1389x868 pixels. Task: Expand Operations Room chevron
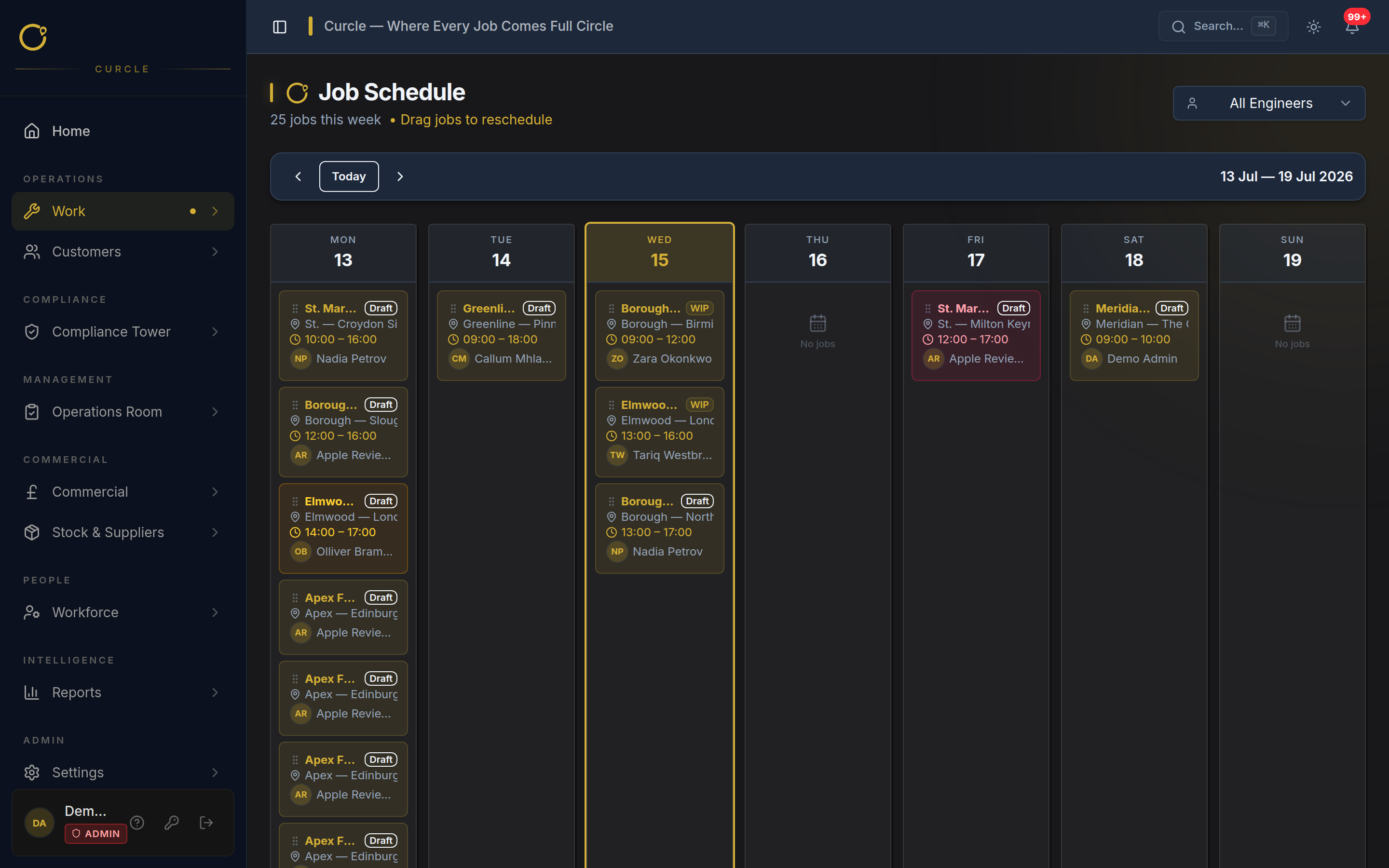pos(215,412)
